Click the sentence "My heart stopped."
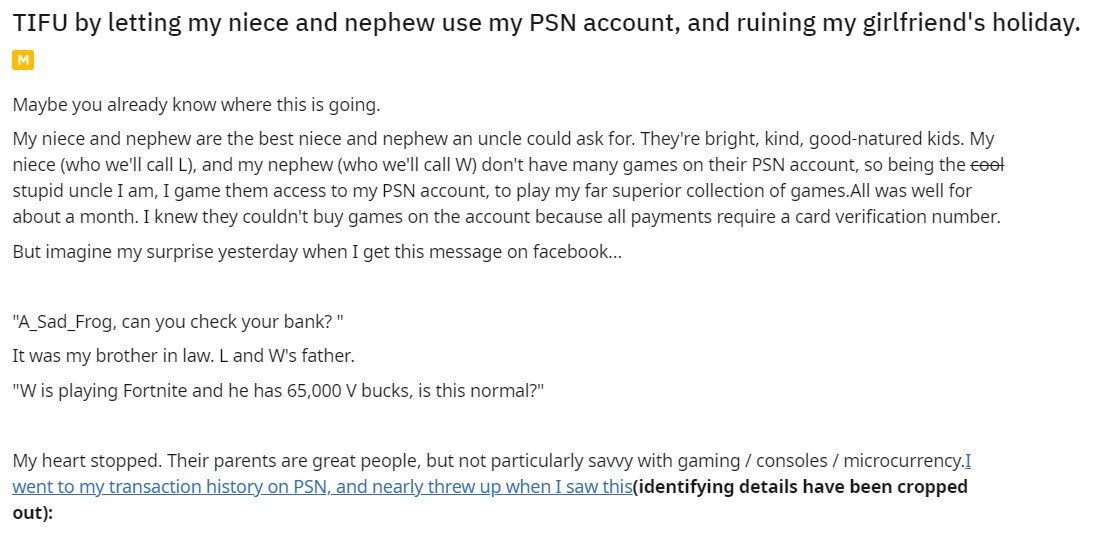Image resolution: width=1100 pixels, height=547 pixels. click(87, 461)
